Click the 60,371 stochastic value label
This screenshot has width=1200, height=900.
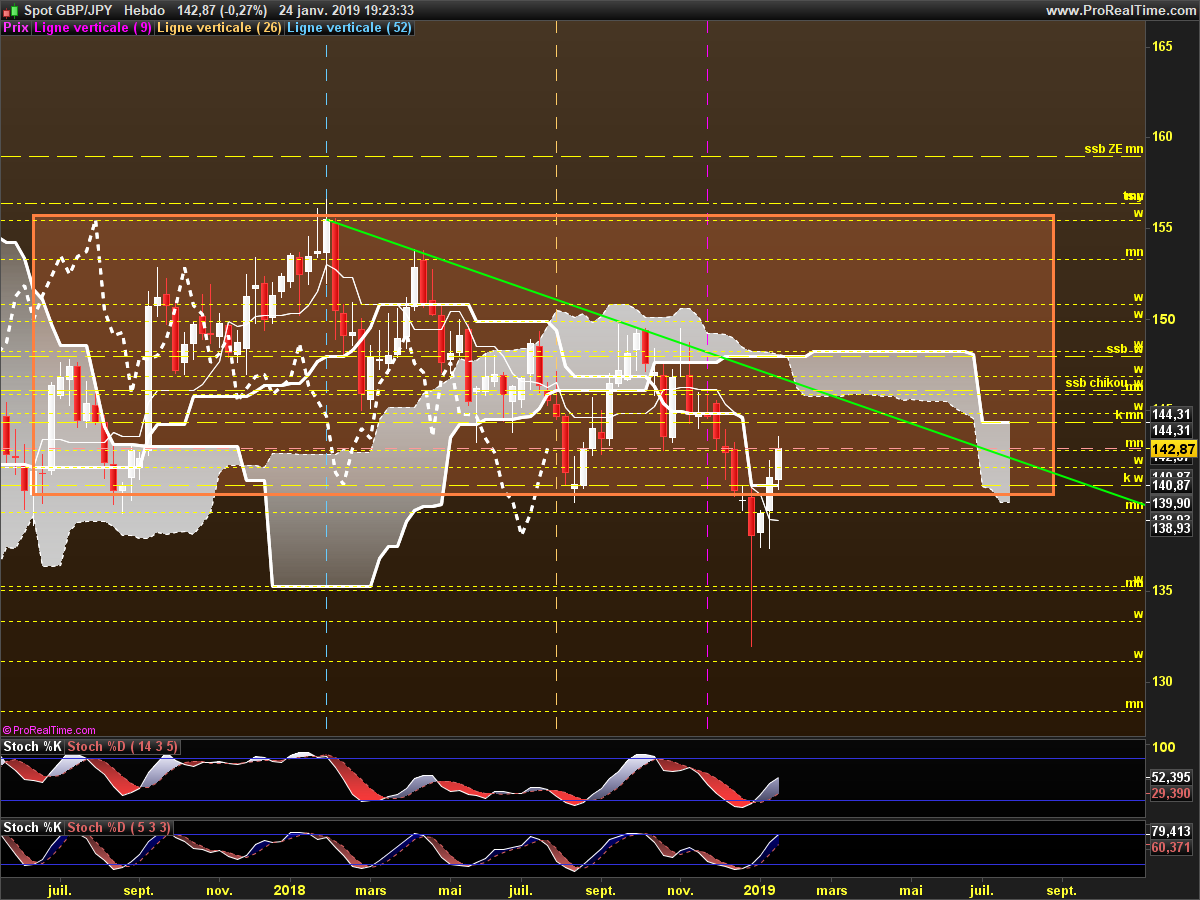pos(1171,847)
